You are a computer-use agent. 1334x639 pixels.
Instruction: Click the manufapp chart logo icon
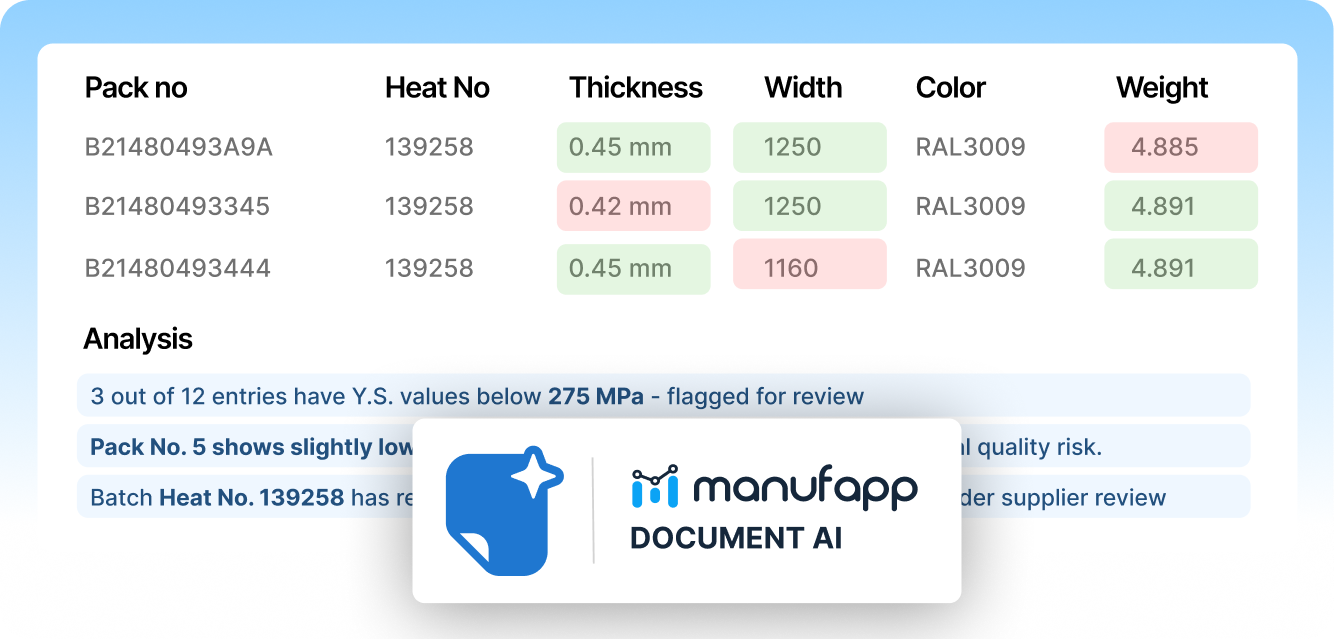pyautogui.click(x=655, y=485)
